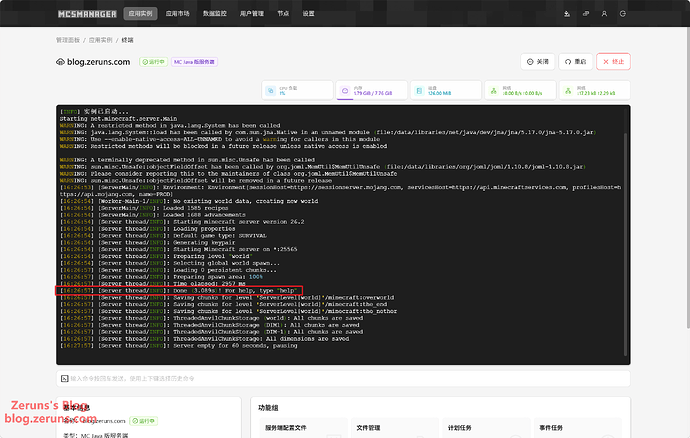This screenshot has height=438, width=690.
Task: Go to the 节点 page
Action: pos(283,14)
